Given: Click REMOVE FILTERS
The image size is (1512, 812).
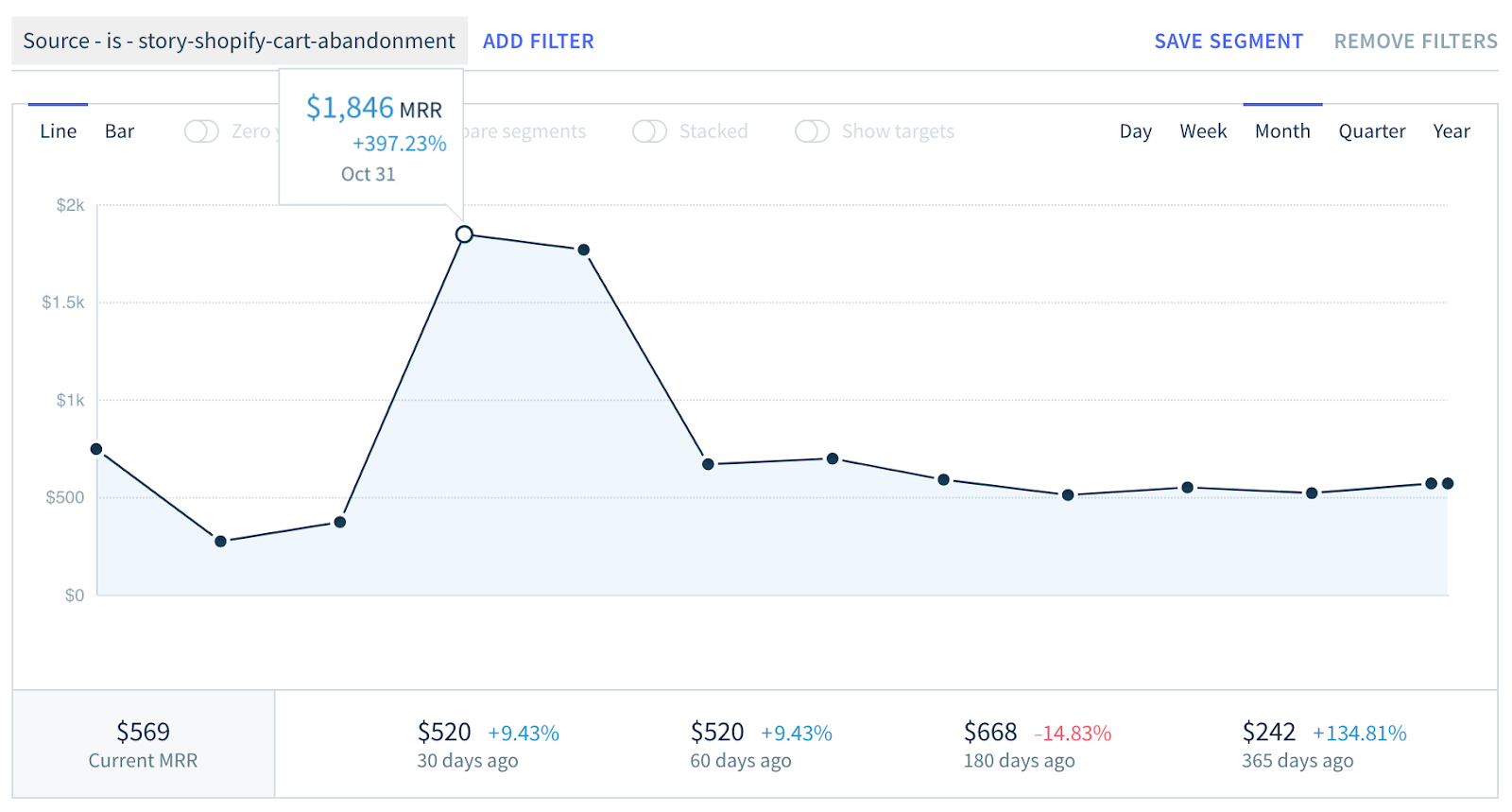Looking at the screenshot, I should [x=1415, y=42].
